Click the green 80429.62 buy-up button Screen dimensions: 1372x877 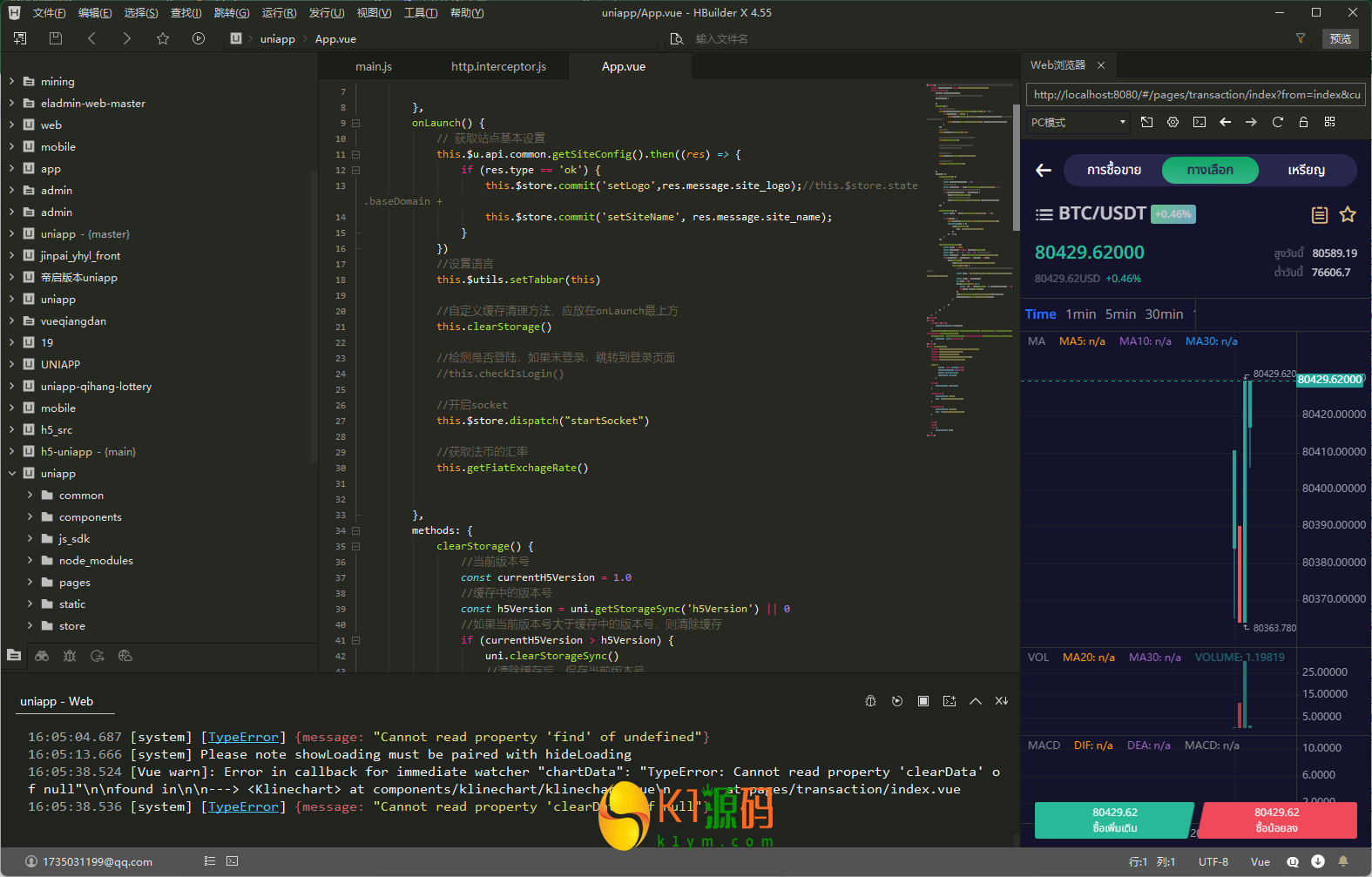click(1113, 820)
